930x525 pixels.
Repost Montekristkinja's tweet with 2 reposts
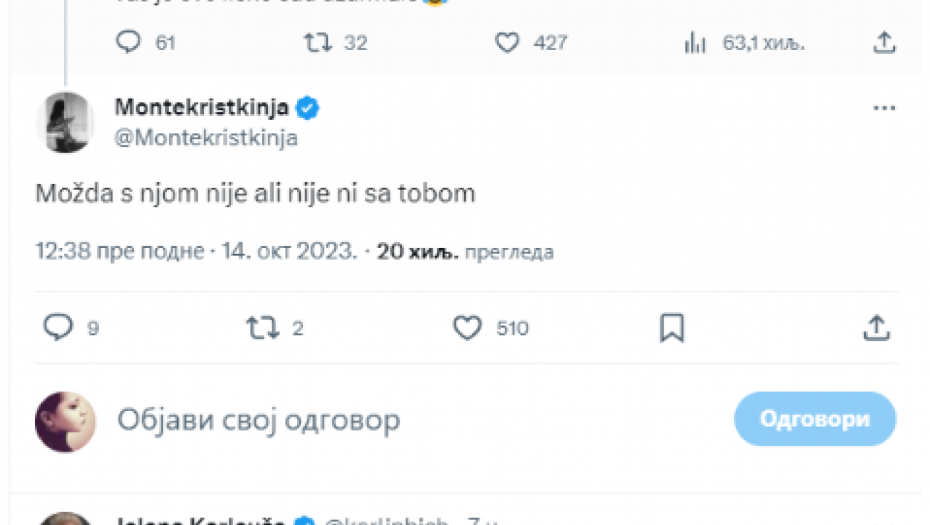point(263,327)
